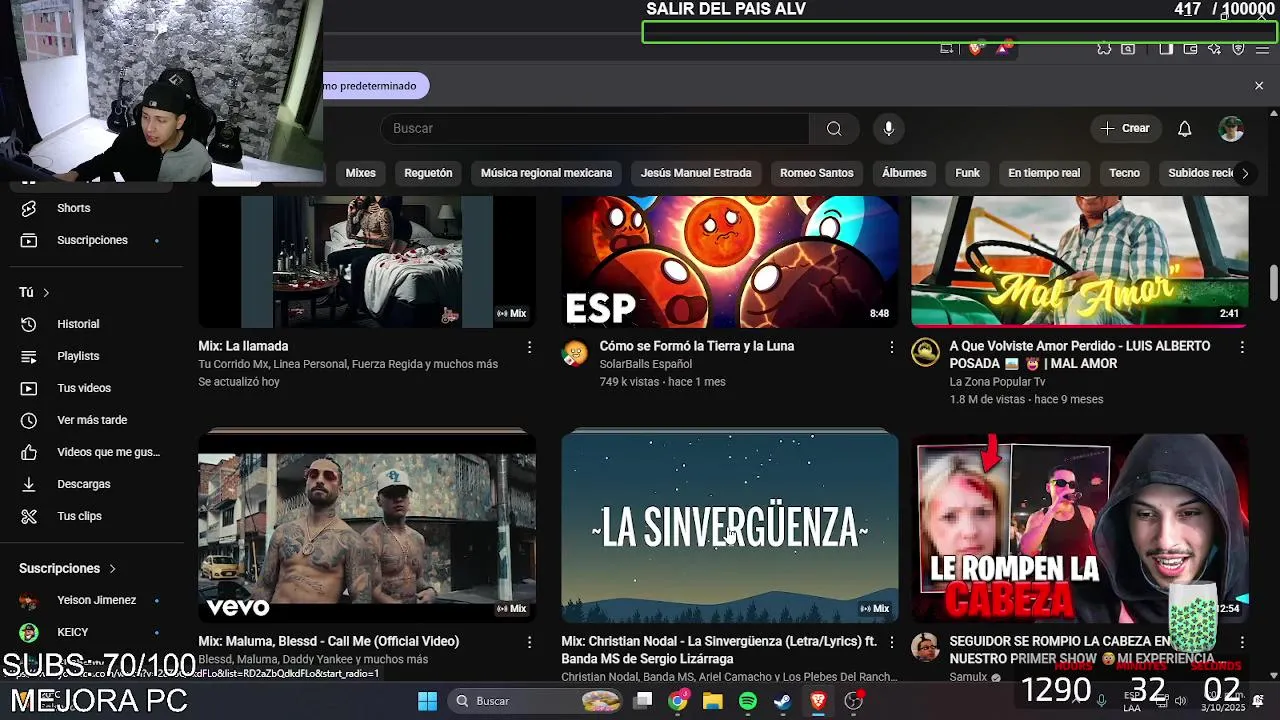Open Steam from the taskbar

tap(782, 701)
